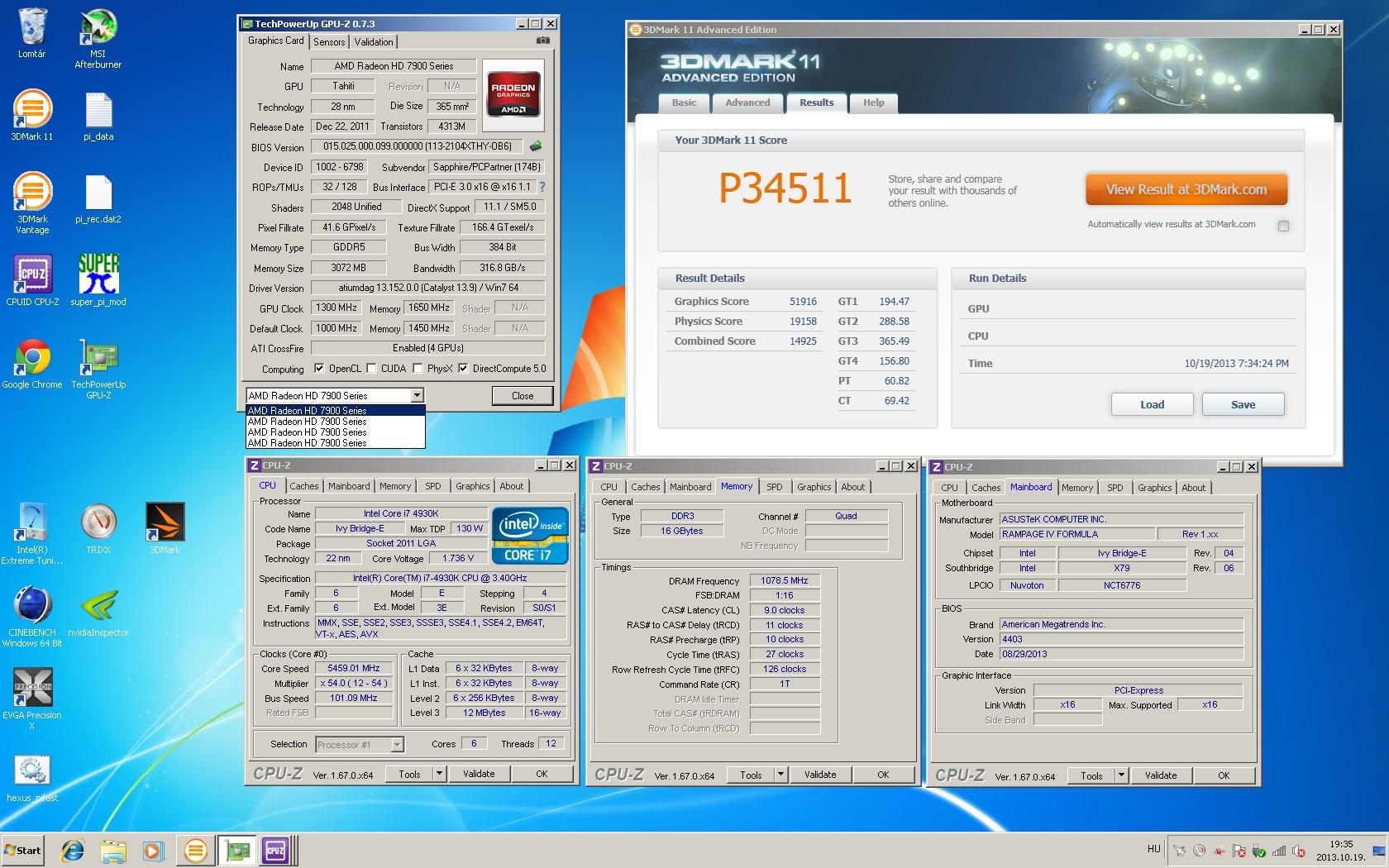
Task: Toggle the PhysX checkbox in GPU-Z
Action: (x=418, y=369)
